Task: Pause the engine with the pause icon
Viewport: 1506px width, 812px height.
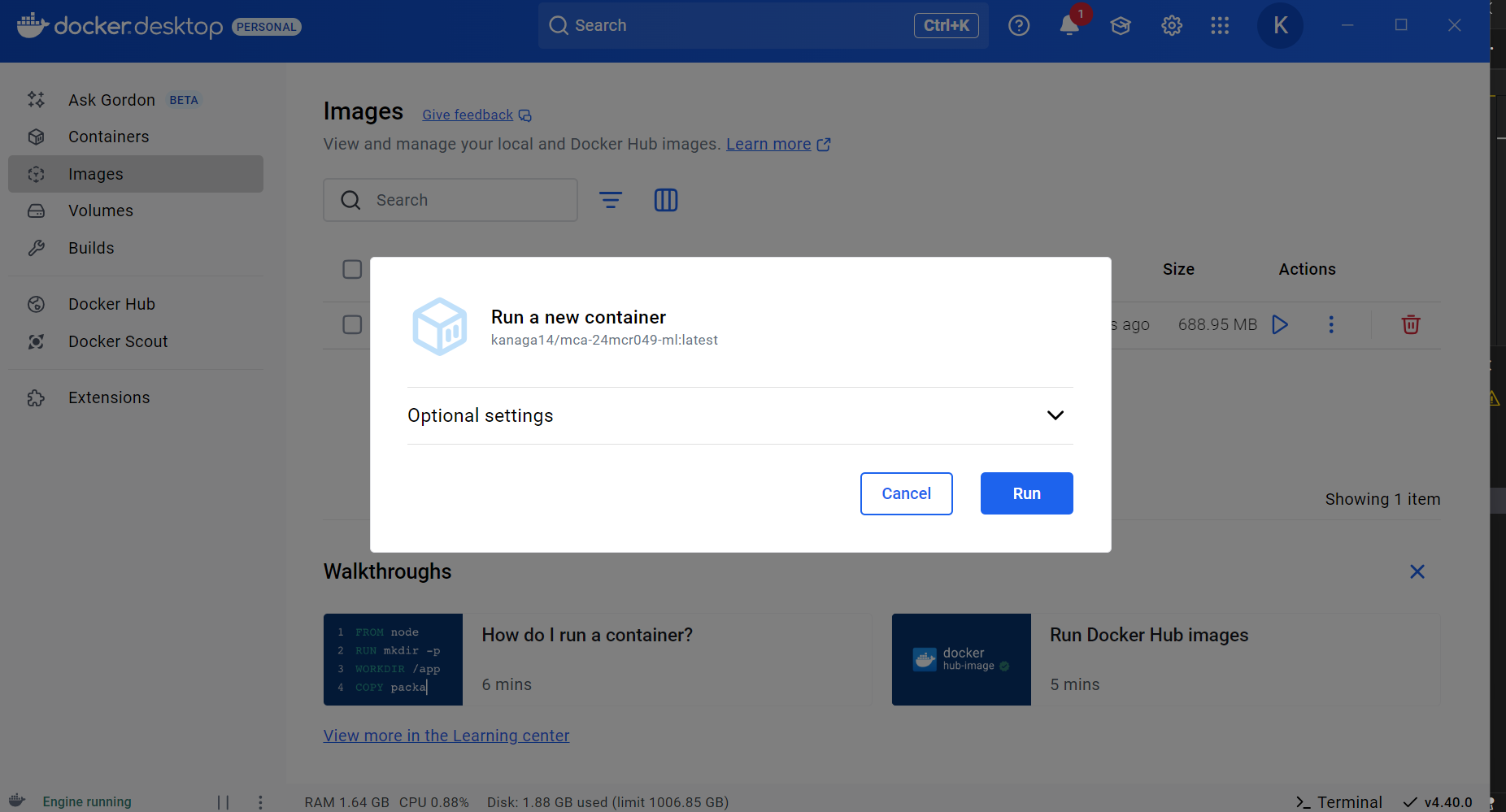Action: 223,802
